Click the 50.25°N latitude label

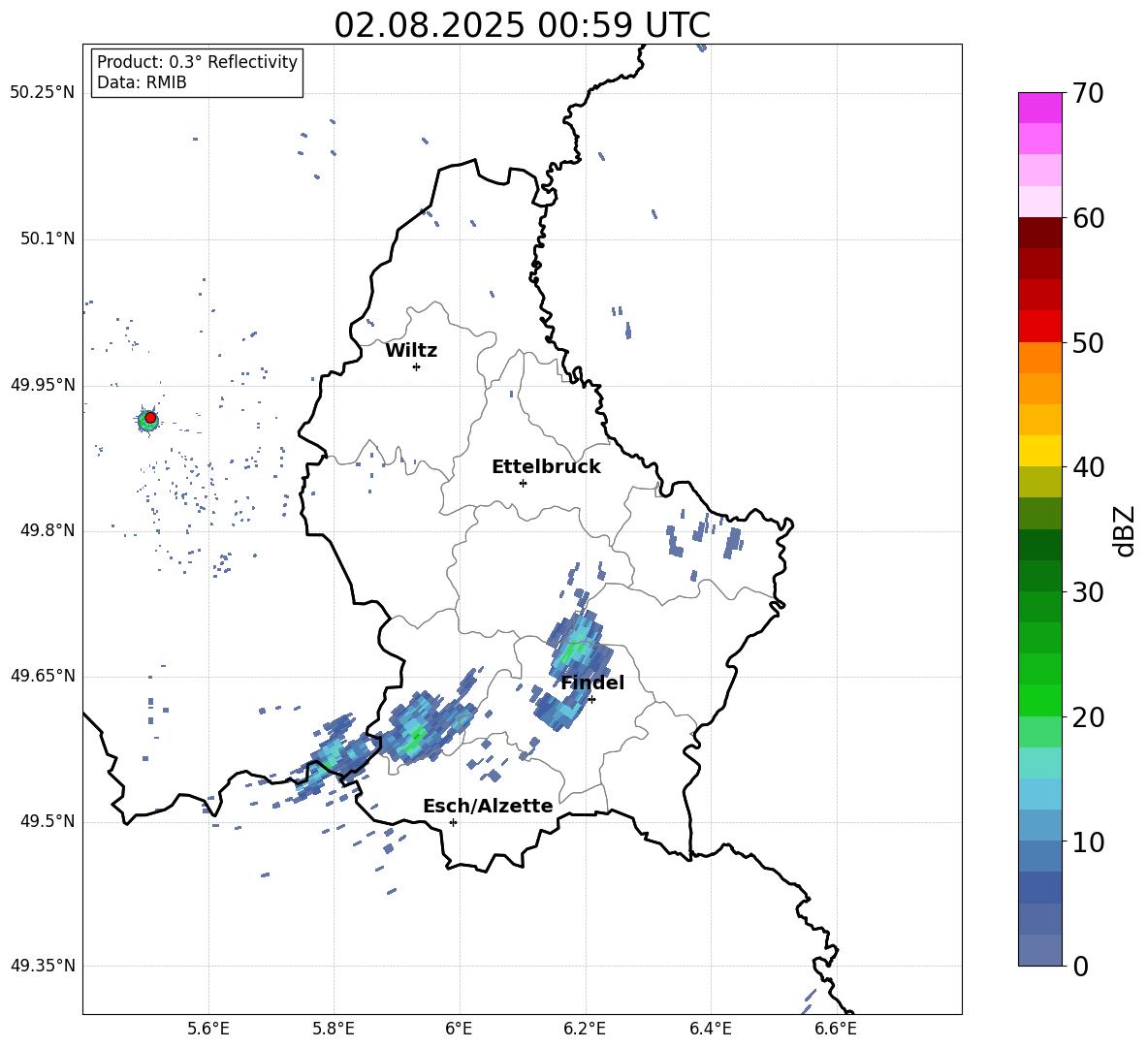click(x=43, y=93)
